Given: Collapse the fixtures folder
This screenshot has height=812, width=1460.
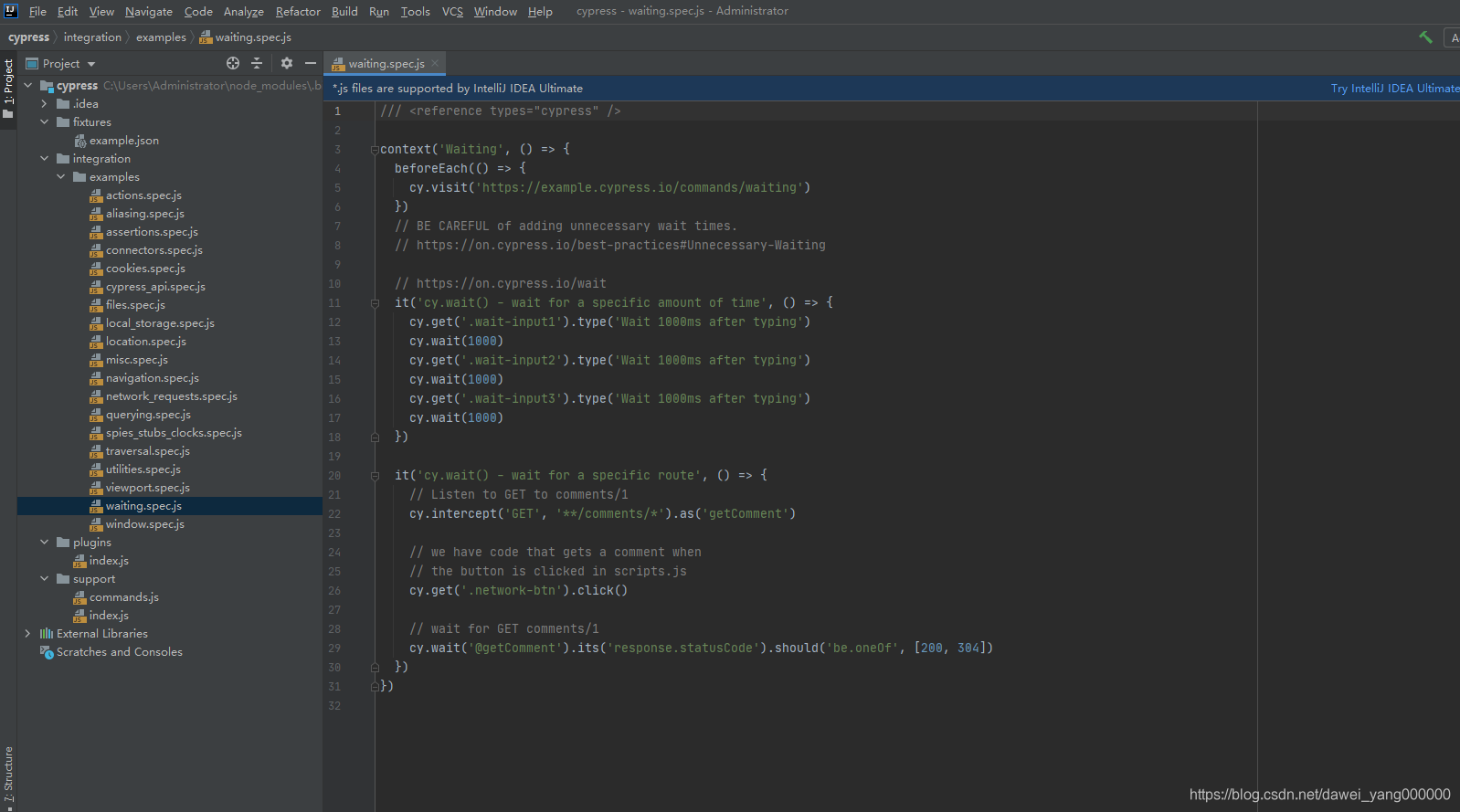Looking at the screenshot, I should 44,121.
